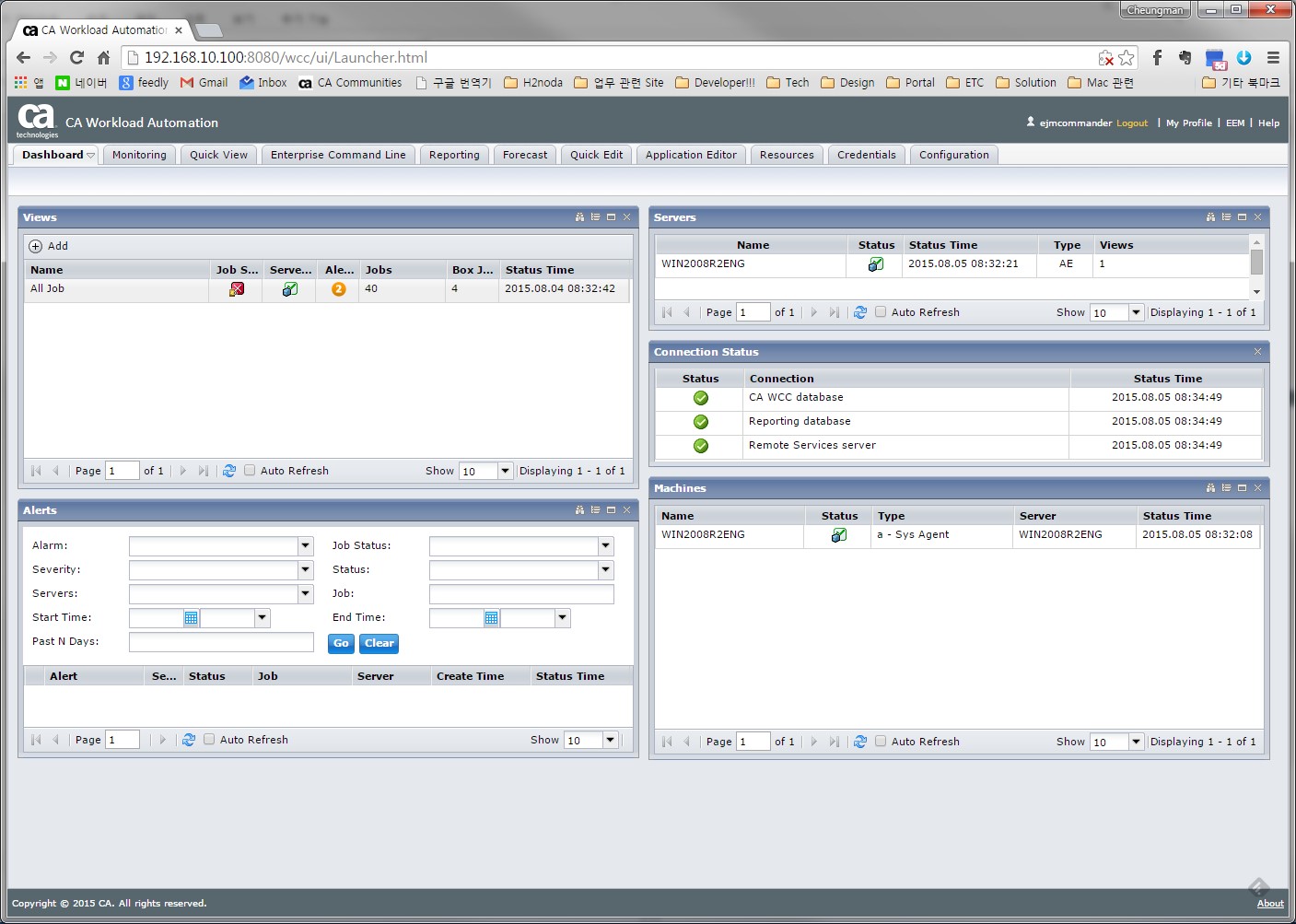Enable Auto Refresh in Views panel
Screen dimensions: 1296x924
(x=250, y=470)
